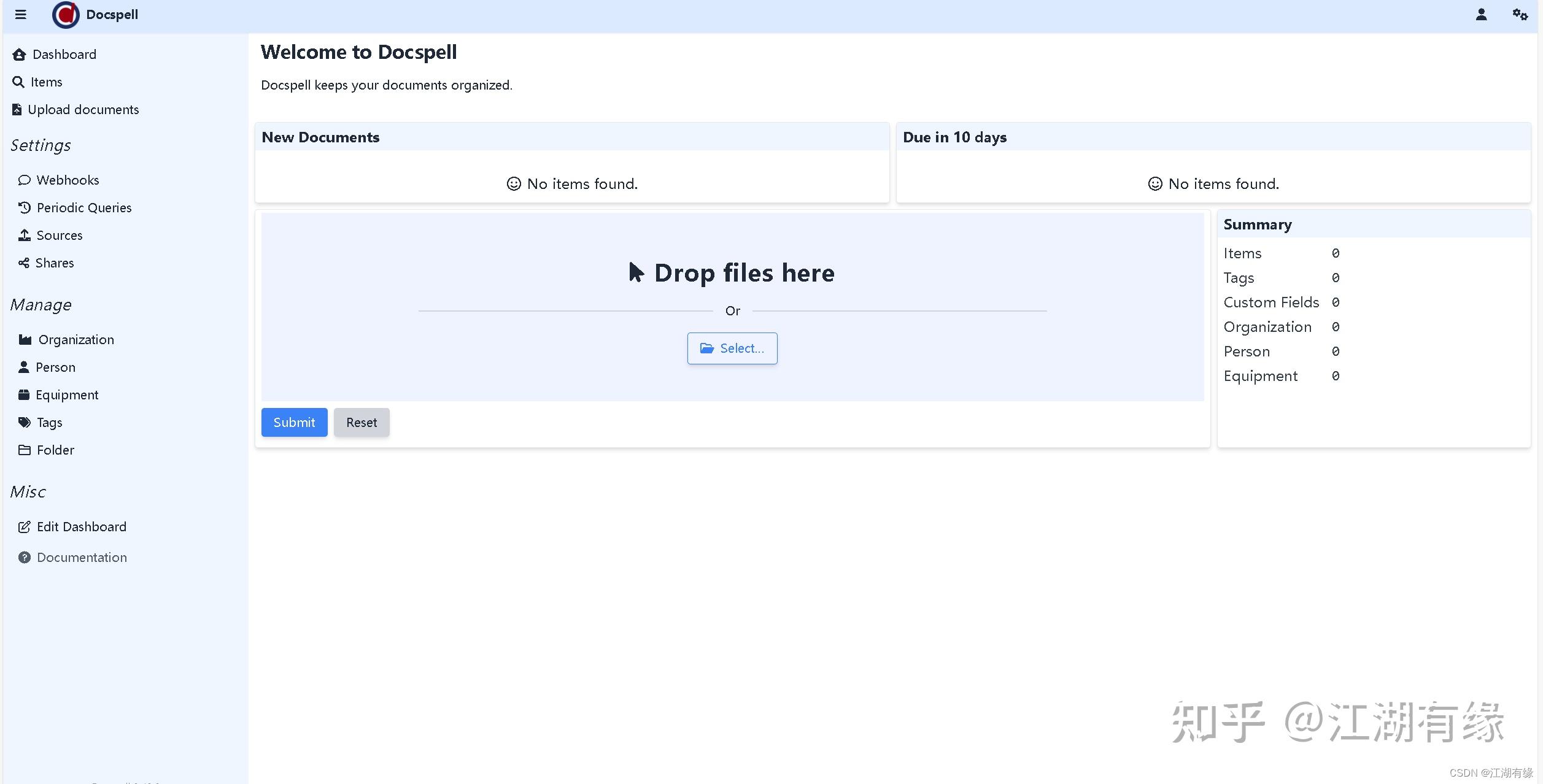Toggle the sidebar with the hamburger icon
Viewport: 1543px width, 784px height.
tap(20, 14)
